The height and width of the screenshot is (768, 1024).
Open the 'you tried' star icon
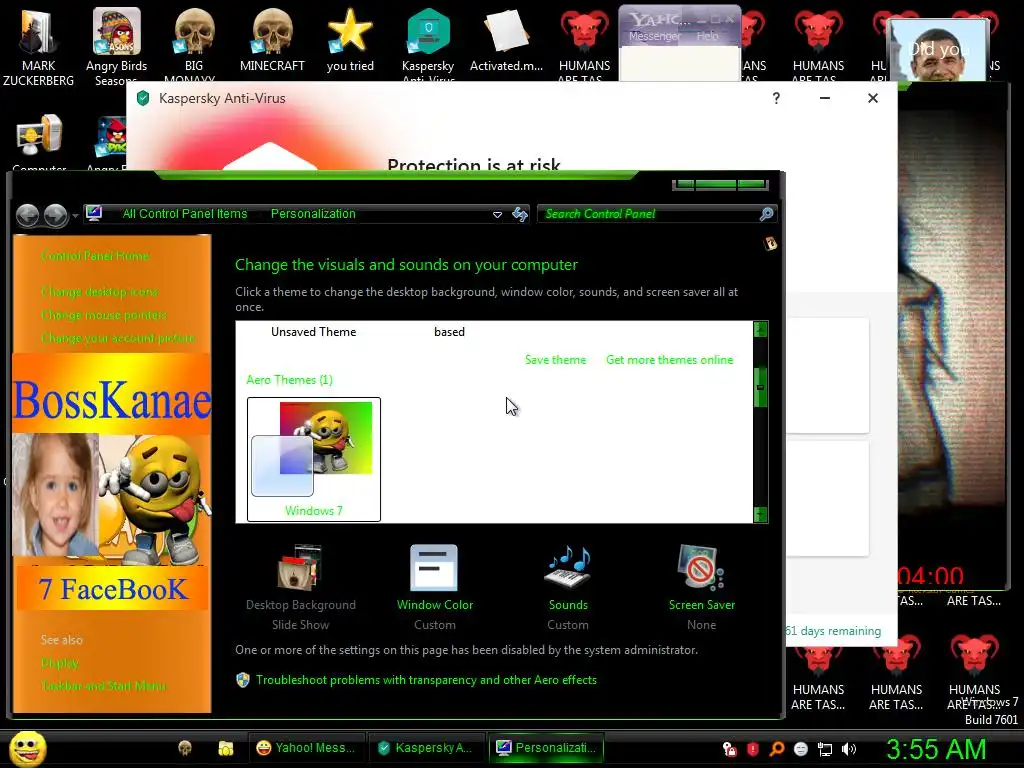pyautogui.click(x=350, y=40)
